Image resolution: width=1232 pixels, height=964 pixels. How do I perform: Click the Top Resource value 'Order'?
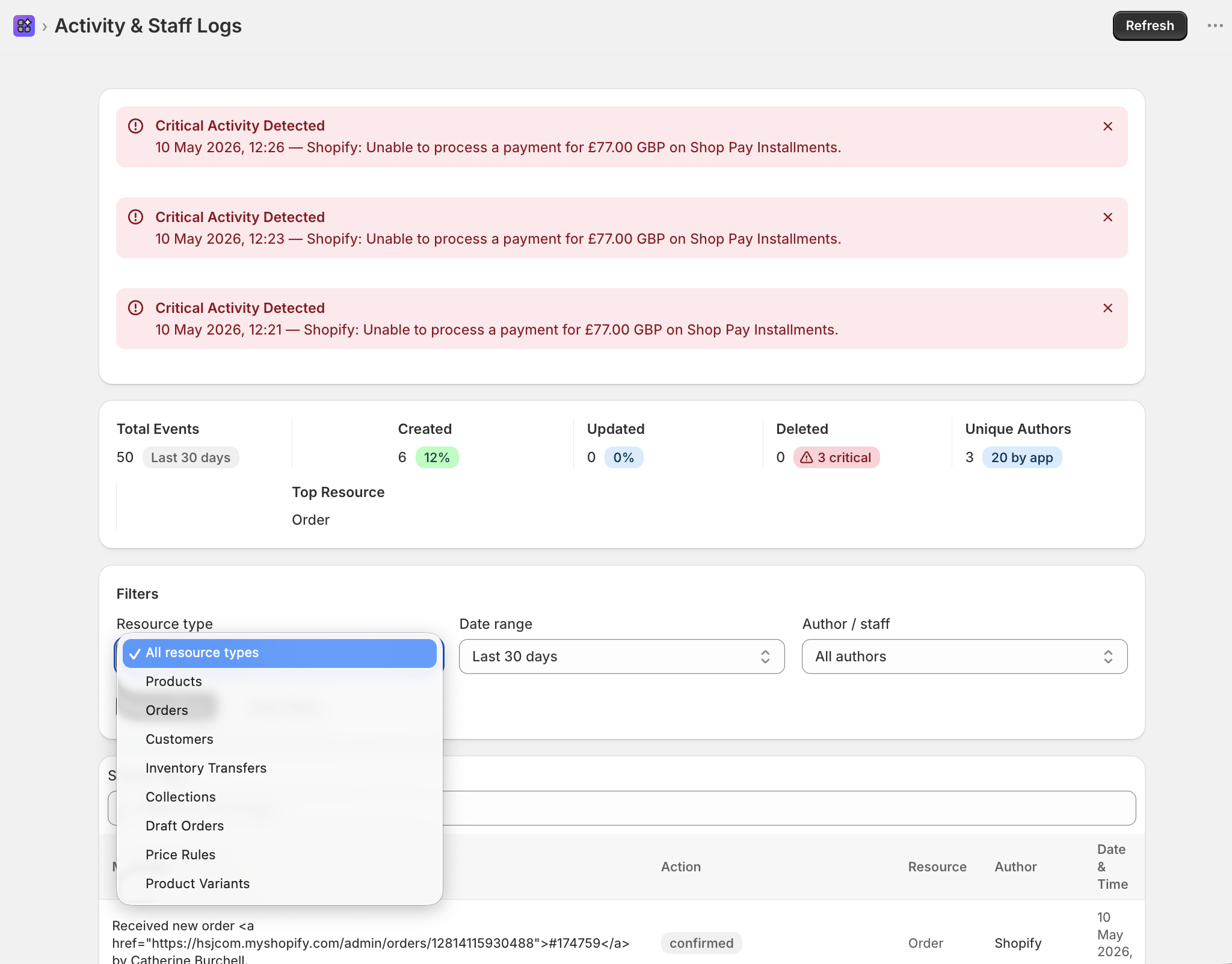click(x=310, y=520)
